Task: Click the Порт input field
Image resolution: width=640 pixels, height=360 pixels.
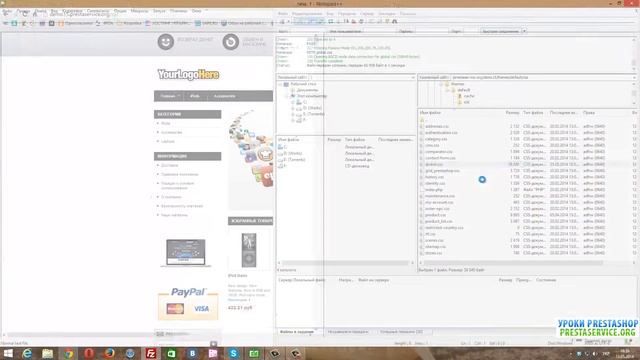Action: [470, 31]
